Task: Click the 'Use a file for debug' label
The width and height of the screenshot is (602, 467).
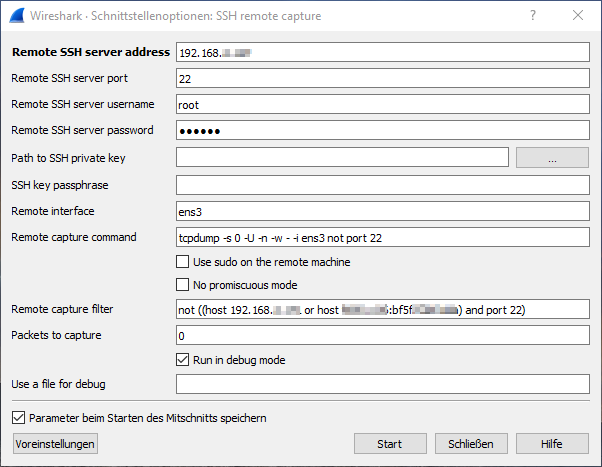Action: (58, 384)
